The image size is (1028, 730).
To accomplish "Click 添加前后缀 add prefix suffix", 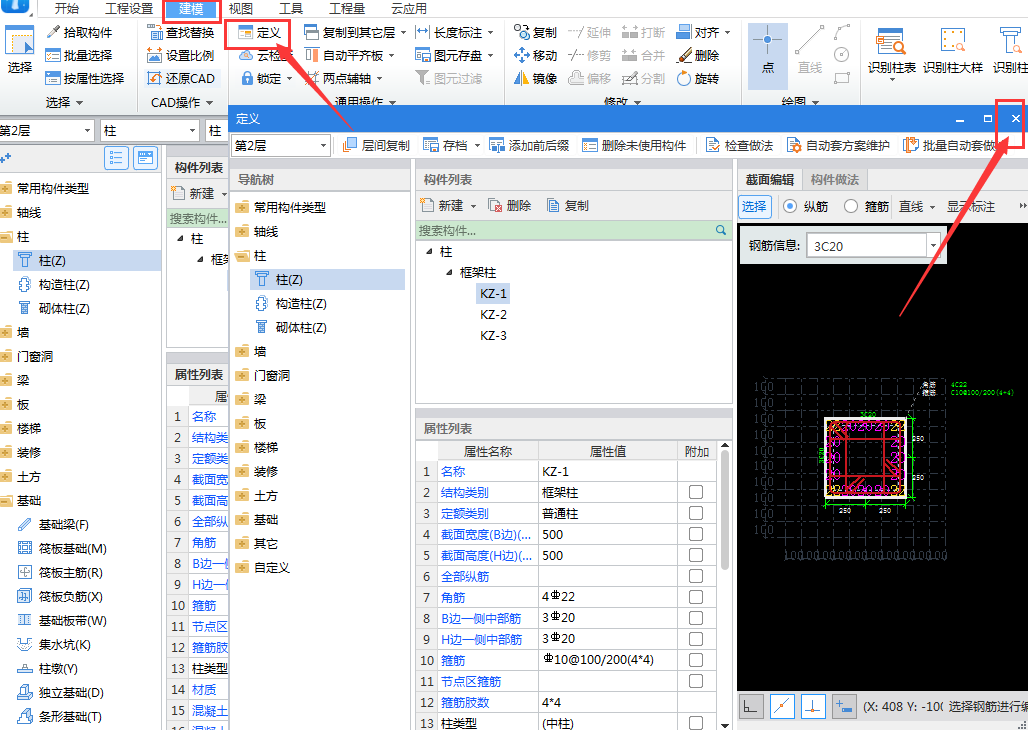I will [529, 145].
